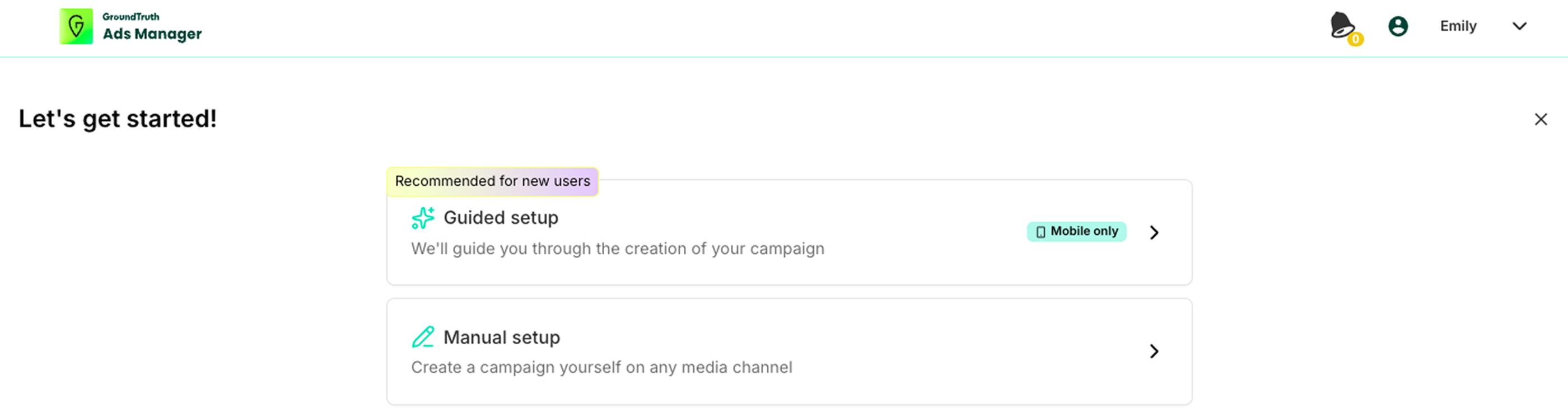The height and width of the screenshot is (412, 1568).
Task: Click the Recommended for new users tag
Action: [492, 181]
